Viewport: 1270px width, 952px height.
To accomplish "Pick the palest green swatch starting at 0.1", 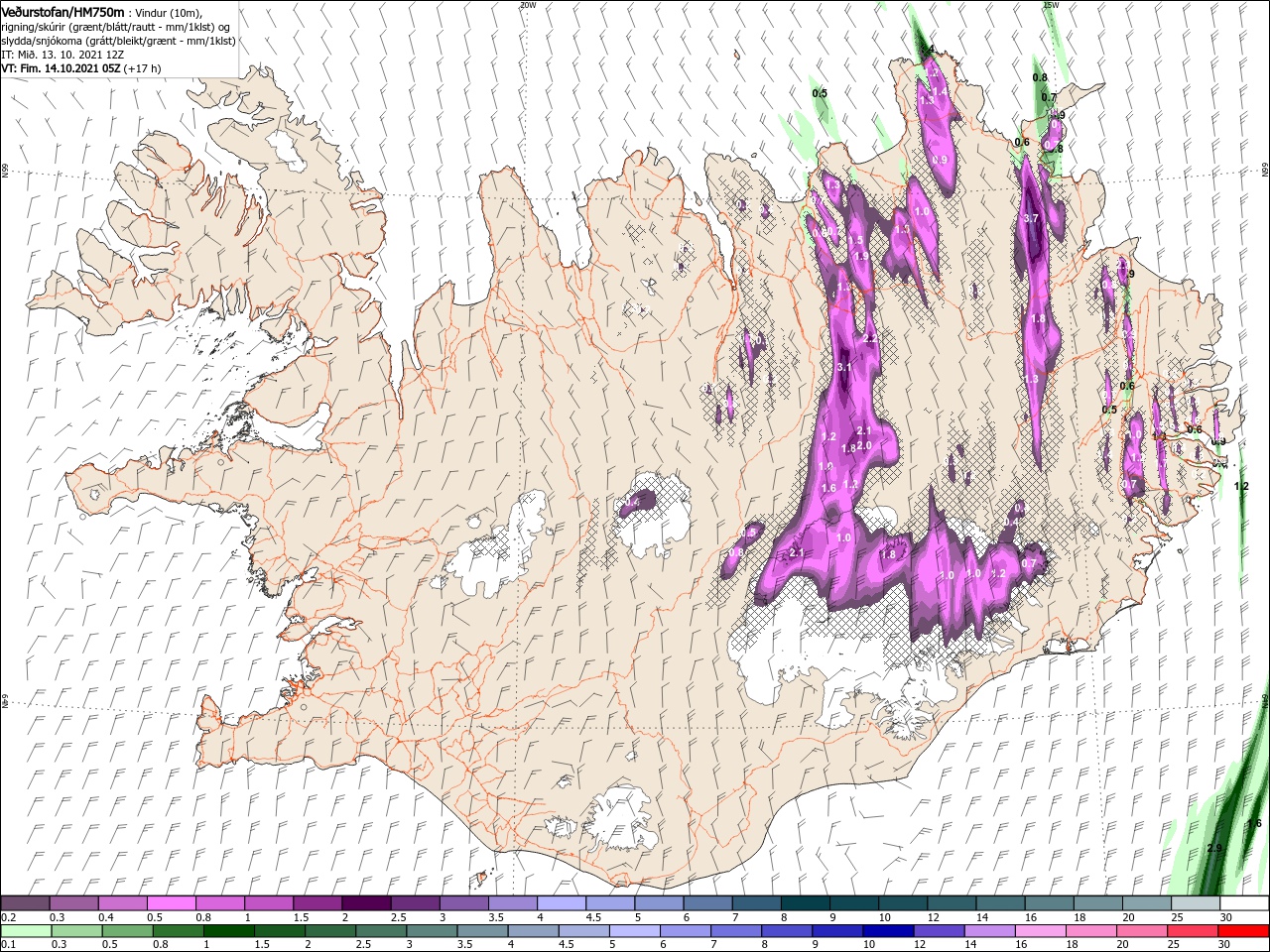I will coord(25,931).
